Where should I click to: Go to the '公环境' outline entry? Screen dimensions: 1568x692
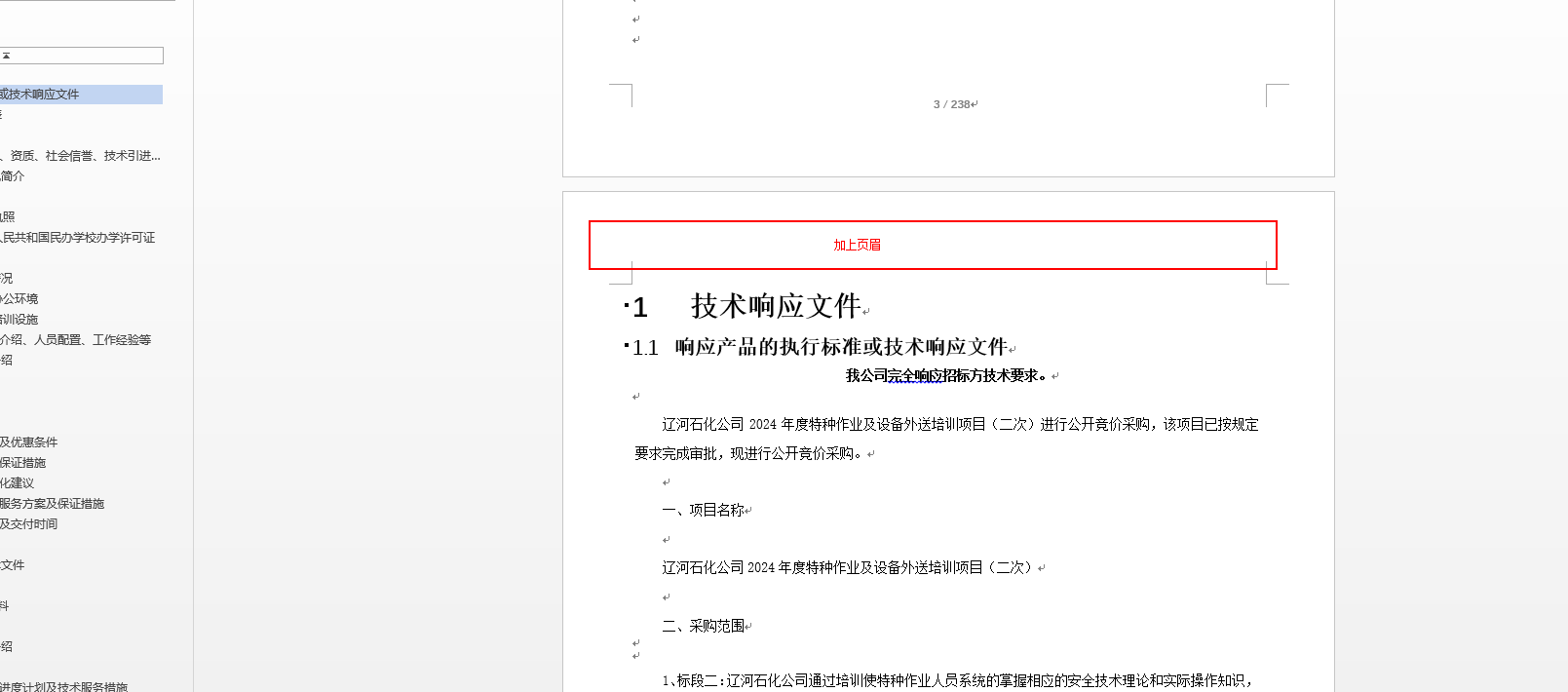(x=19, y=299)
